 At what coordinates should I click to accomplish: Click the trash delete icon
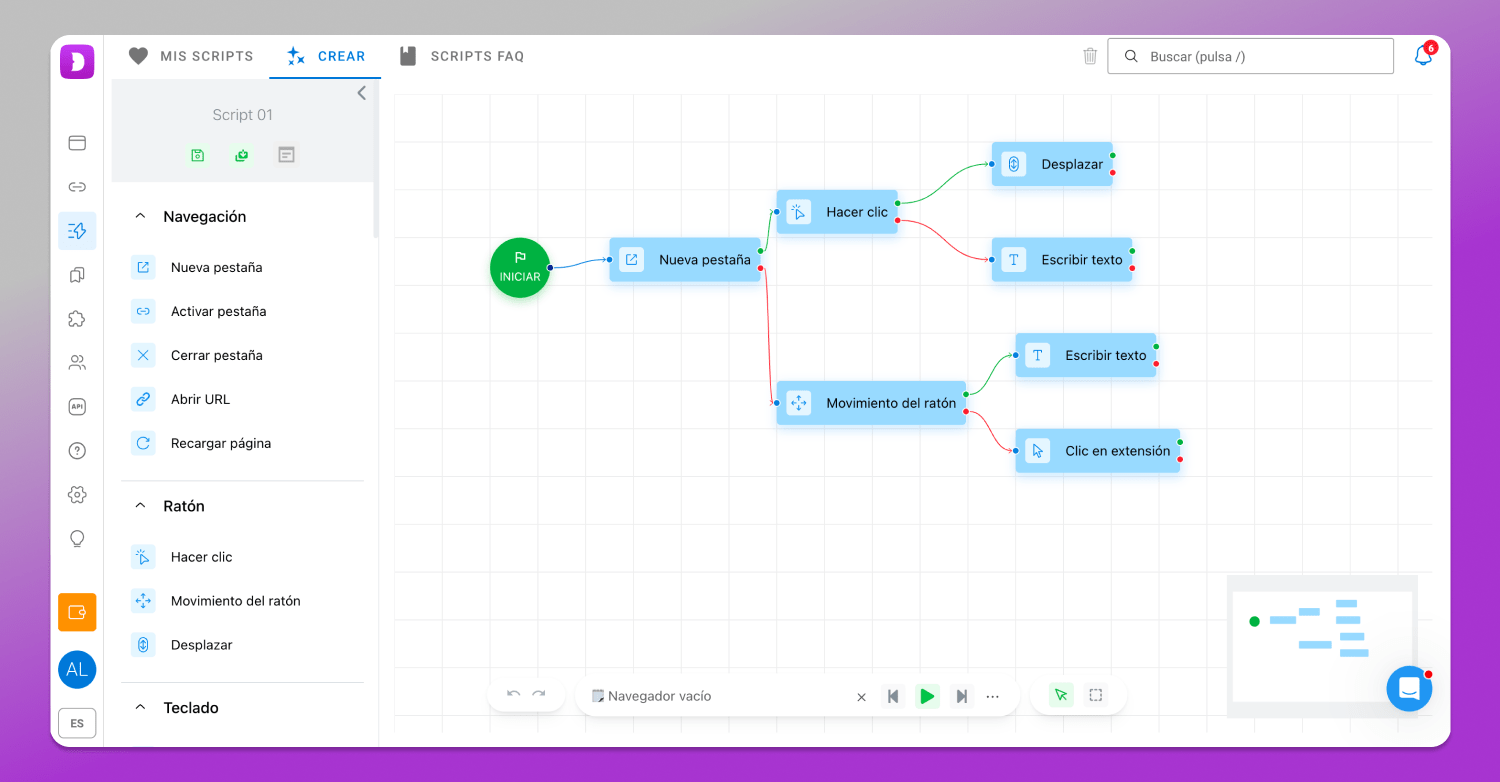click(1090, 56)
